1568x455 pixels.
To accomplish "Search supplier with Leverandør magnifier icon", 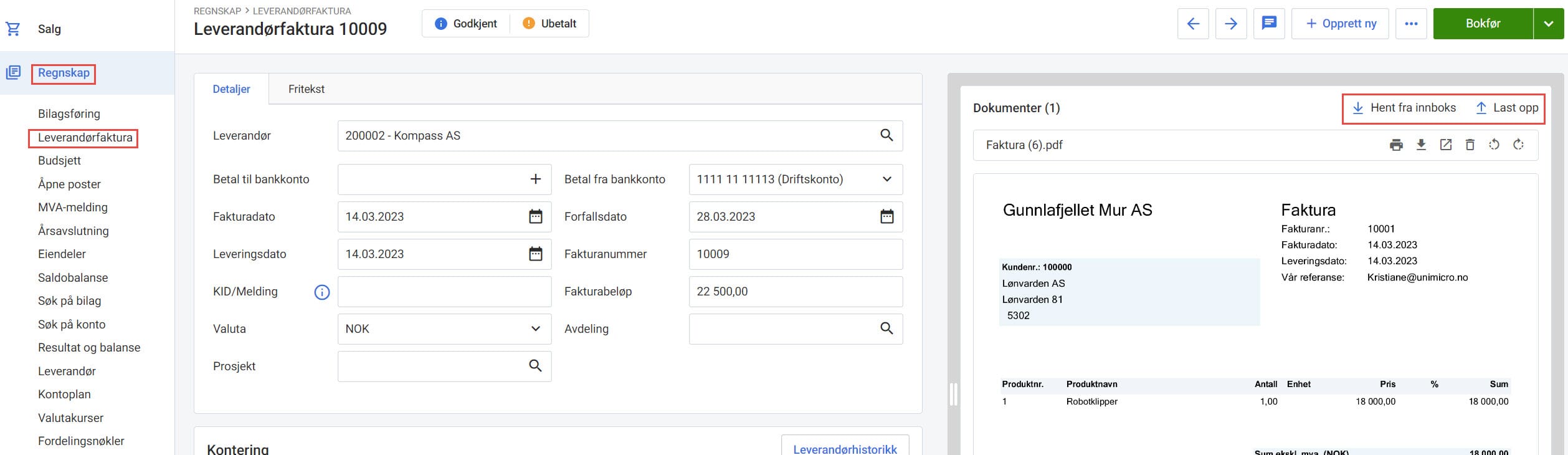I will coord(886,135).
